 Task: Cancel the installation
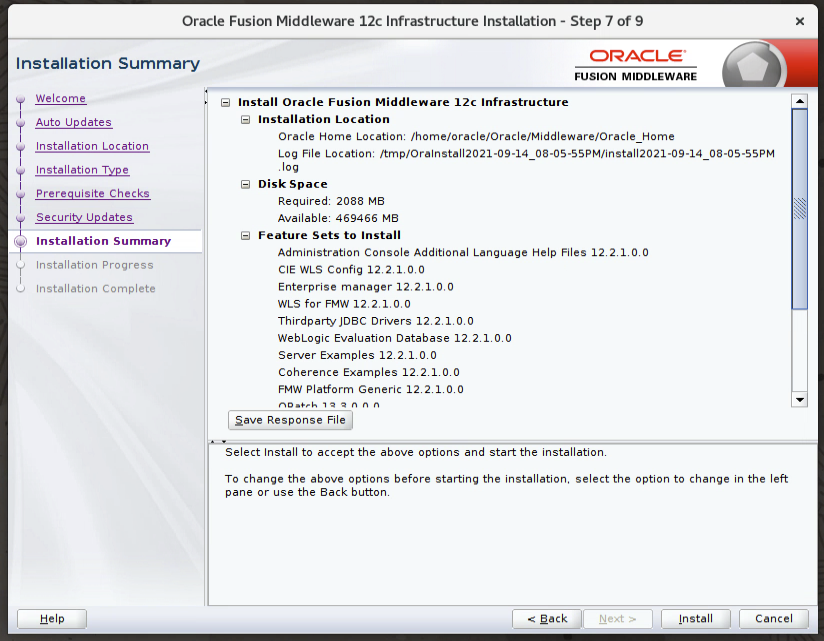click(774, 619)
